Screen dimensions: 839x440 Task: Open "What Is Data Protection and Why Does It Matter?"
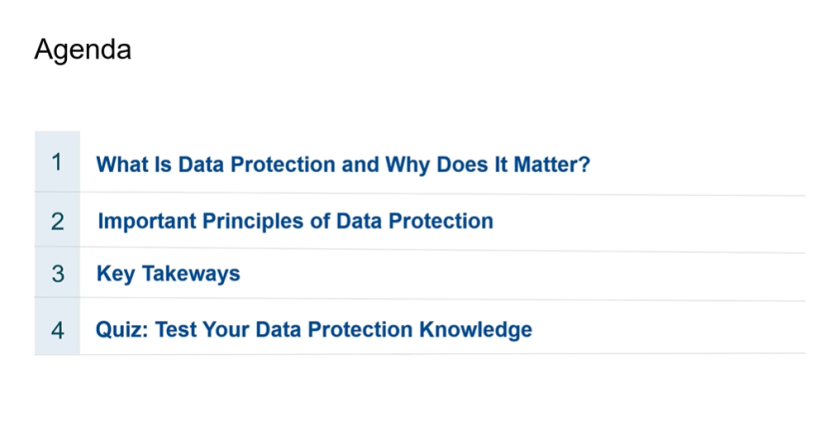coord(342,164)
